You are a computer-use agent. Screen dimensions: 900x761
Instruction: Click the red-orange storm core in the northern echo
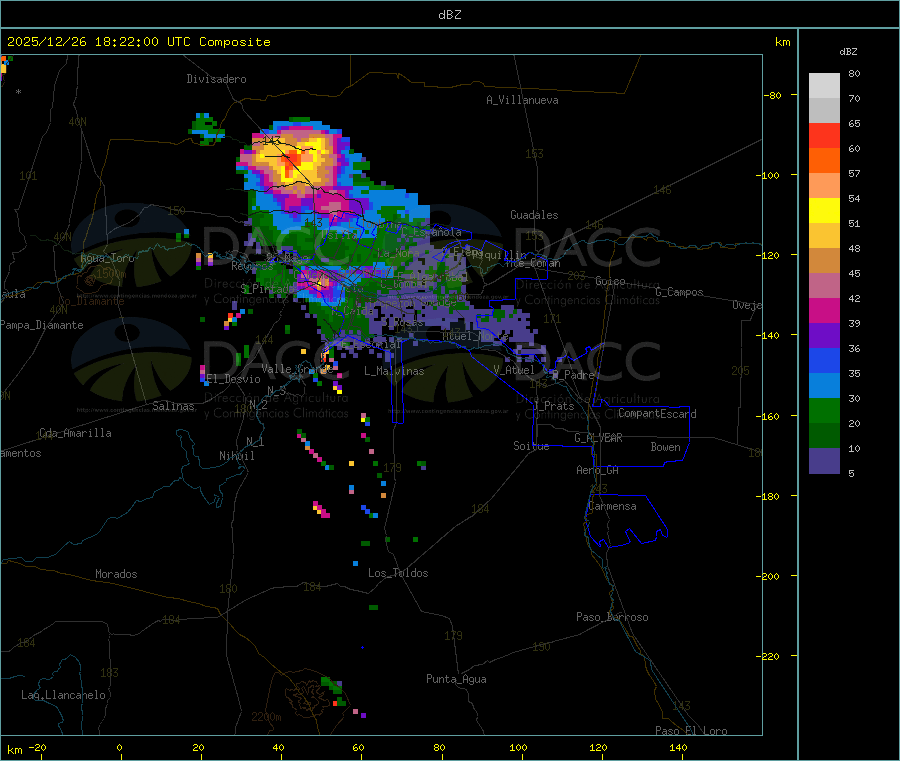[292, 160]
